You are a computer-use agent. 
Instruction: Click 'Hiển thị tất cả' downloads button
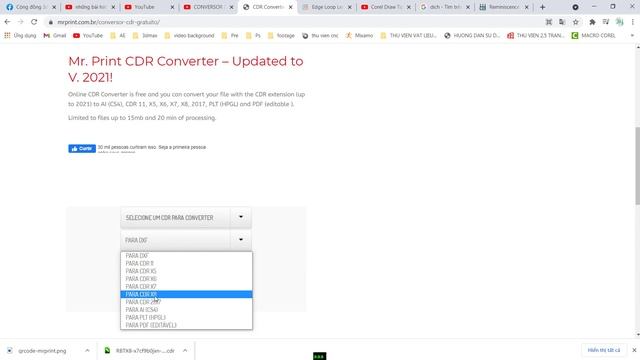pyautogui.click(x=604, y=350)
